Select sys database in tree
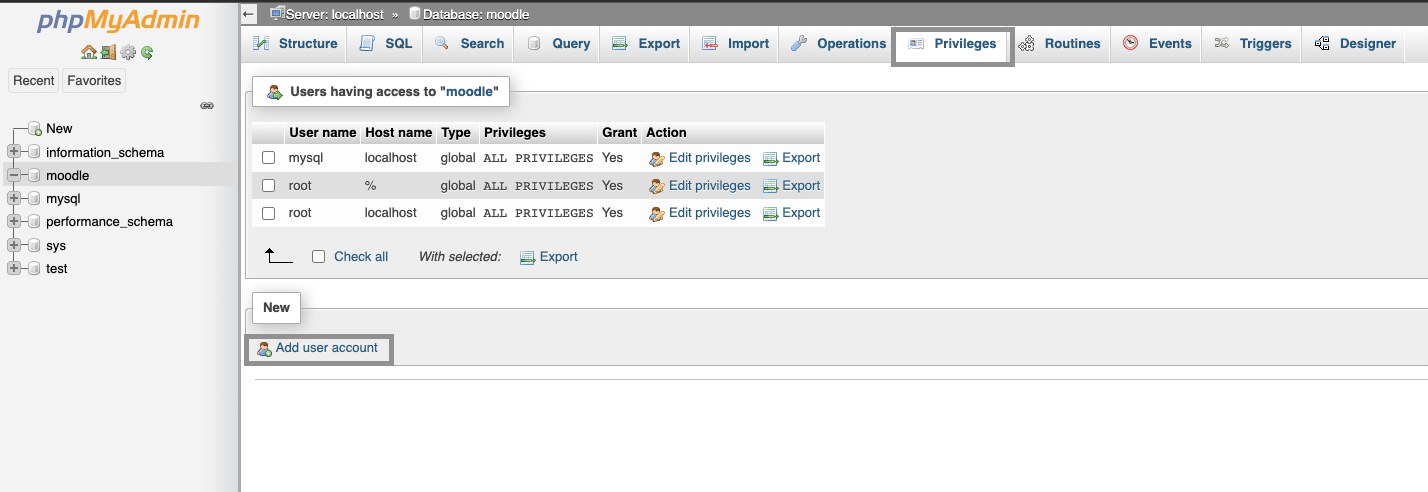The width and height of the screenshot is (1428, 492). [56, 245]
